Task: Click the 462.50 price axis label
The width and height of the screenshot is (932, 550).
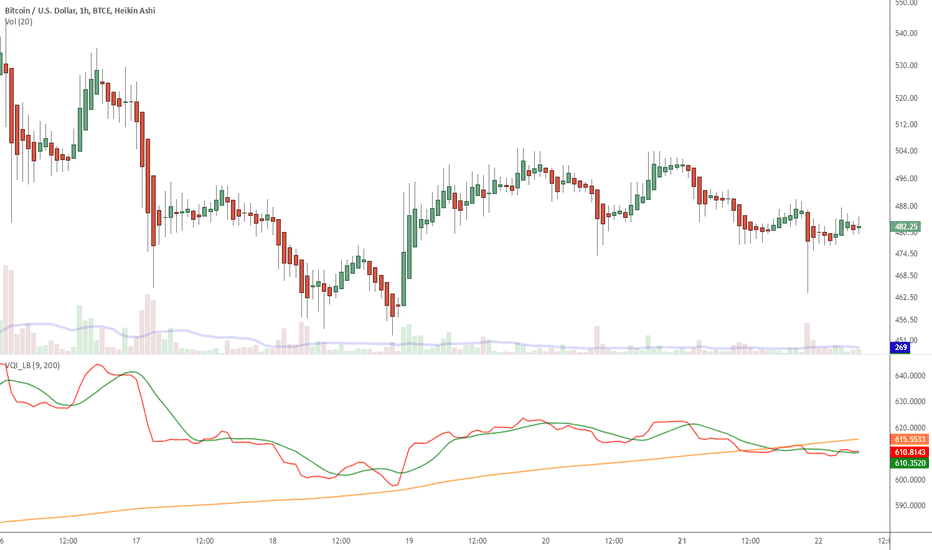Action: point(906,297)
